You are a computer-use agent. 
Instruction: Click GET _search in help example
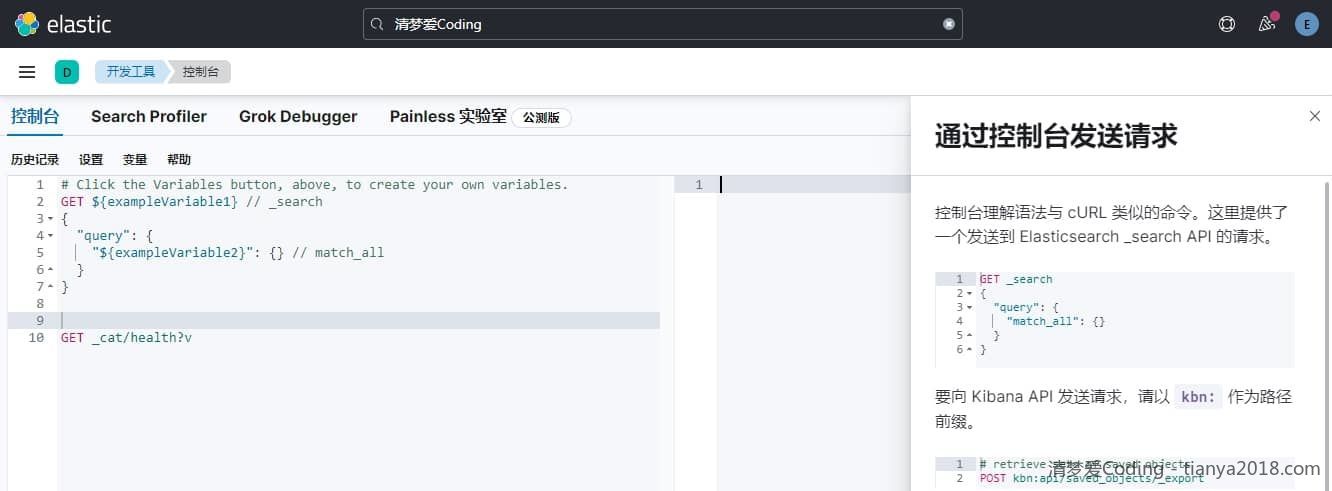1016,280
